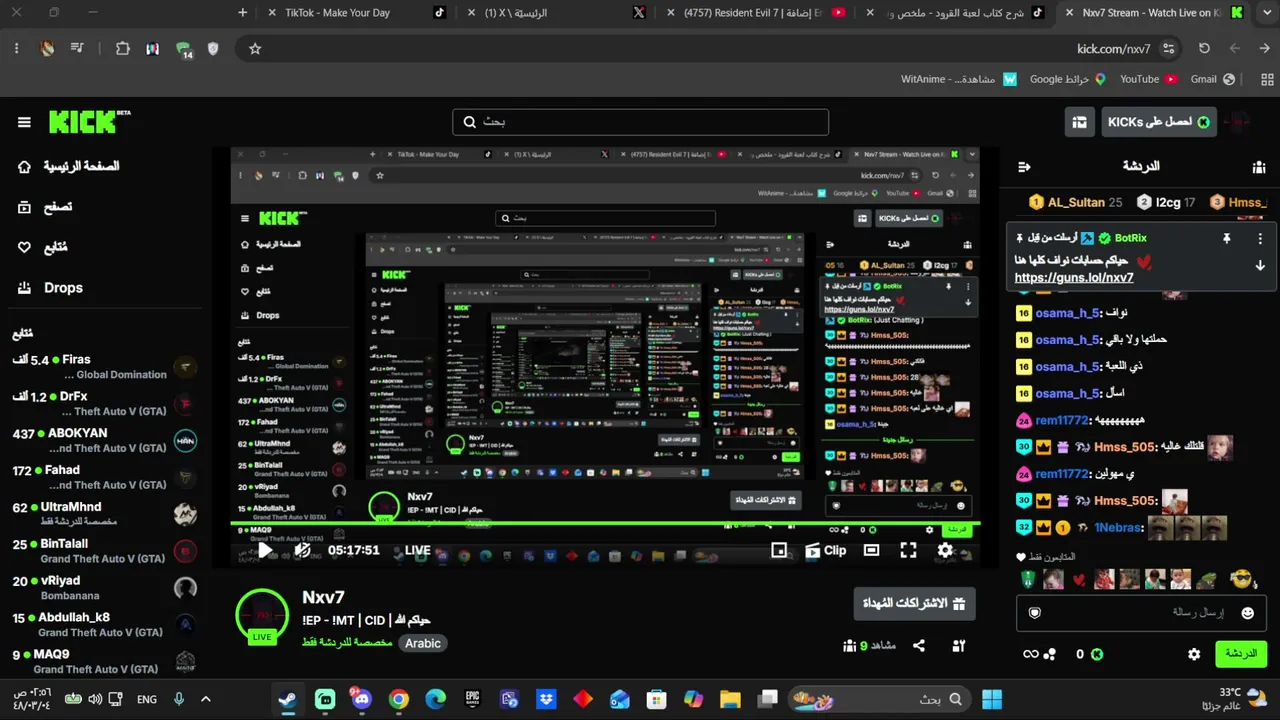Click the Kick search field
The width and height of the screenshot is (1280, 720).
[640, 122]
